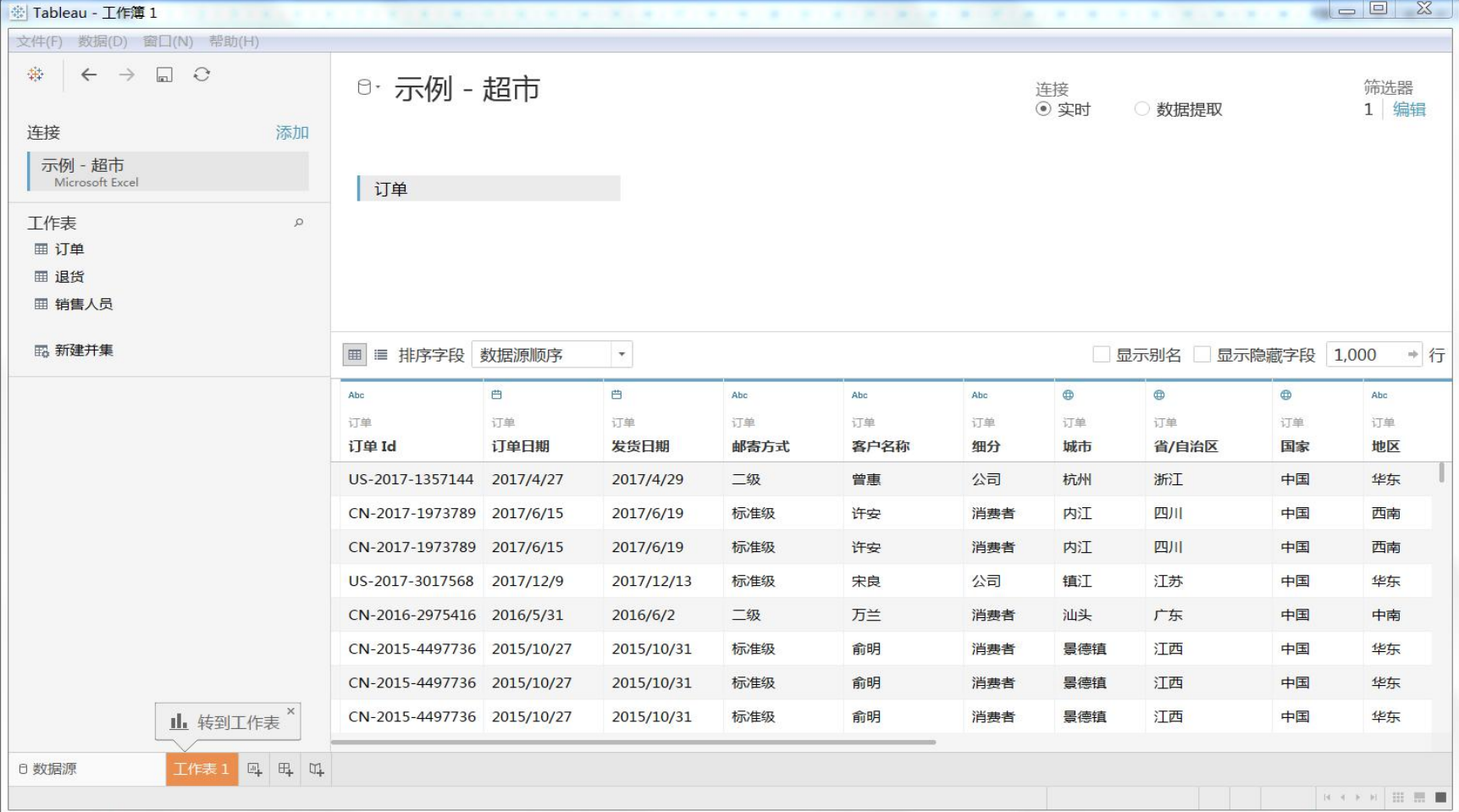Apply row count with arrow next to 1,000
The image size is (1459, 812).
point(1412,355)
